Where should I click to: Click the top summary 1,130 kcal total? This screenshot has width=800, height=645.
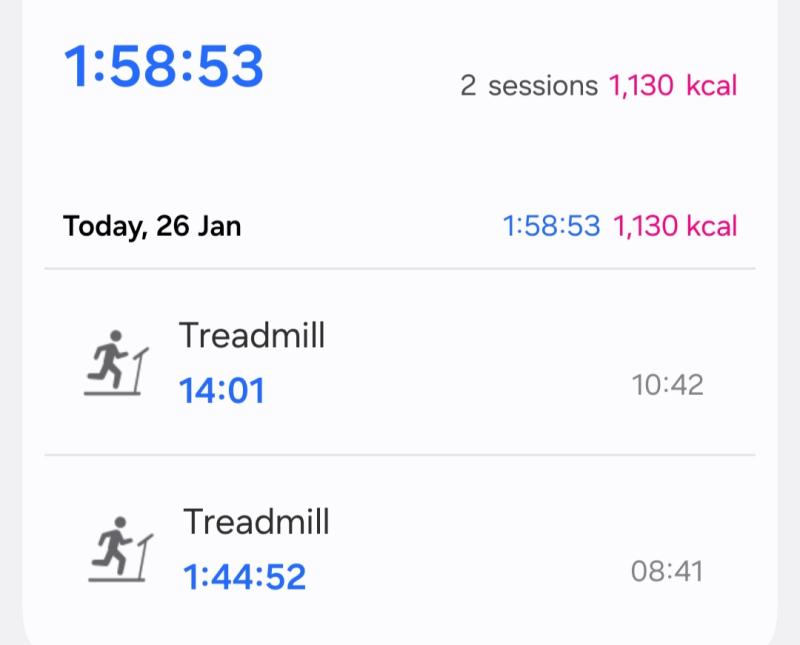[x=673, y=86]
